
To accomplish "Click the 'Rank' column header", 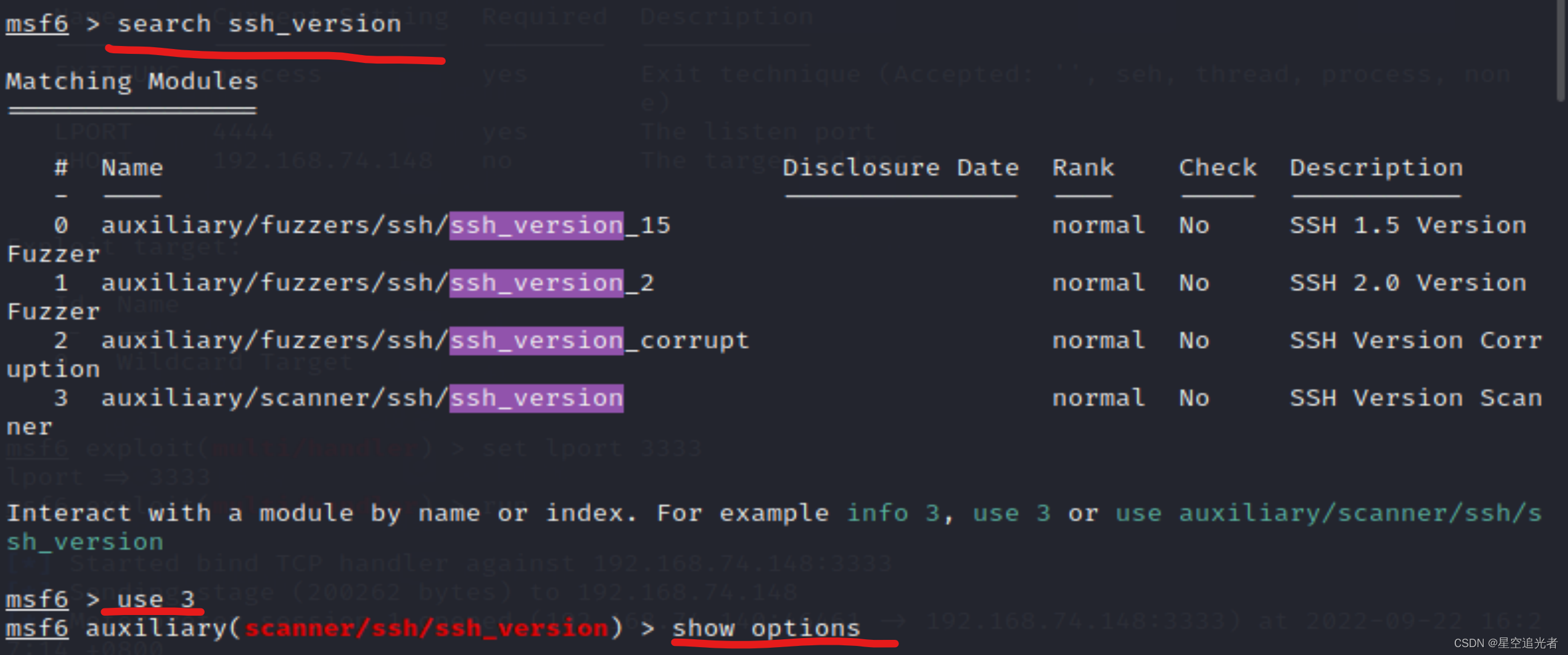I will point(1083,168).
